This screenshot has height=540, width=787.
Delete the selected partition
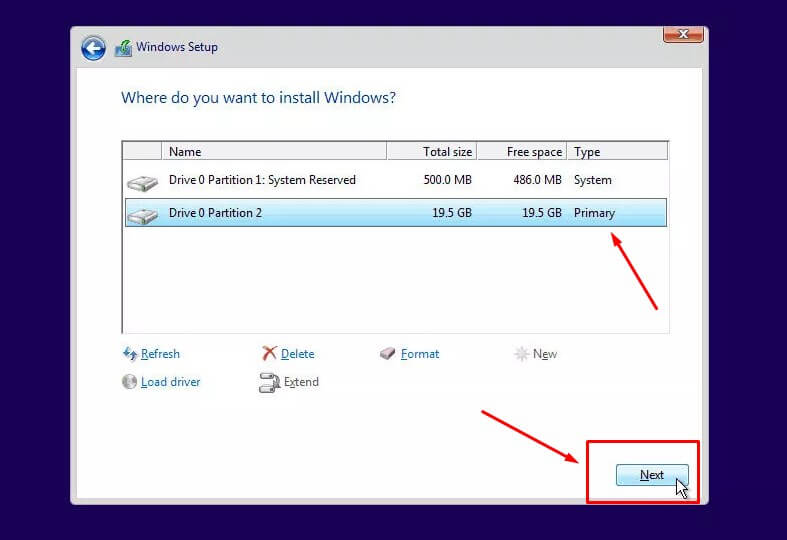point(298,354)
